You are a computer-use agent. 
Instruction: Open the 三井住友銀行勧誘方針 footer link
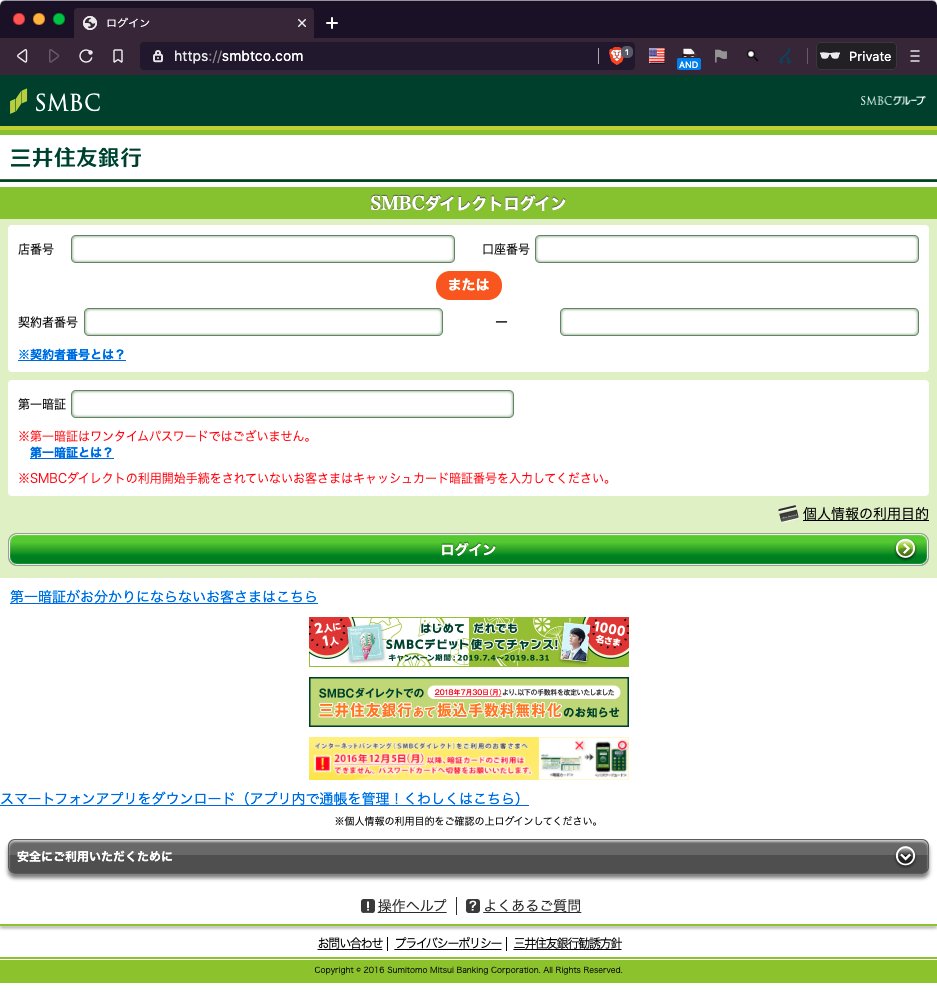tap(567, 944)
